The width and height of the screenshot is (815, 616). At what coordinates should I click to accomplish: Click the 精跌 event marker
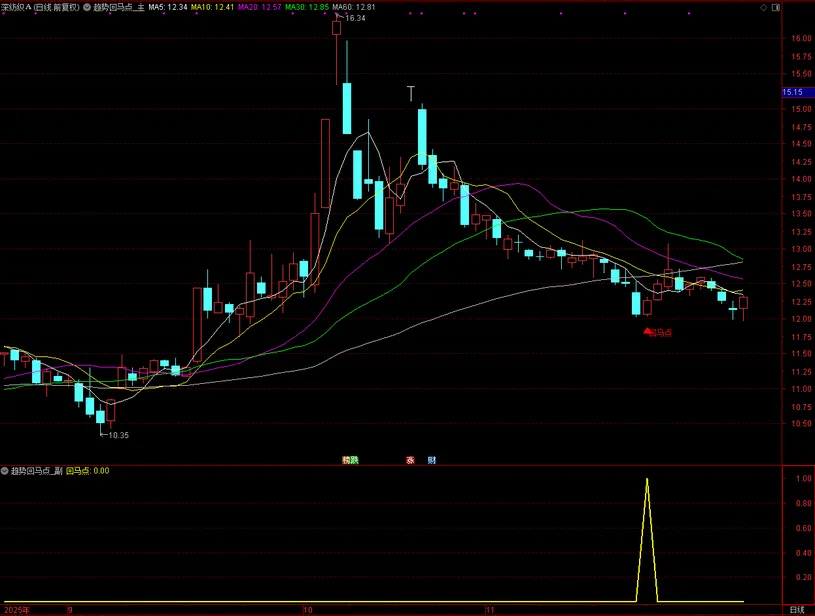(350, 460)
